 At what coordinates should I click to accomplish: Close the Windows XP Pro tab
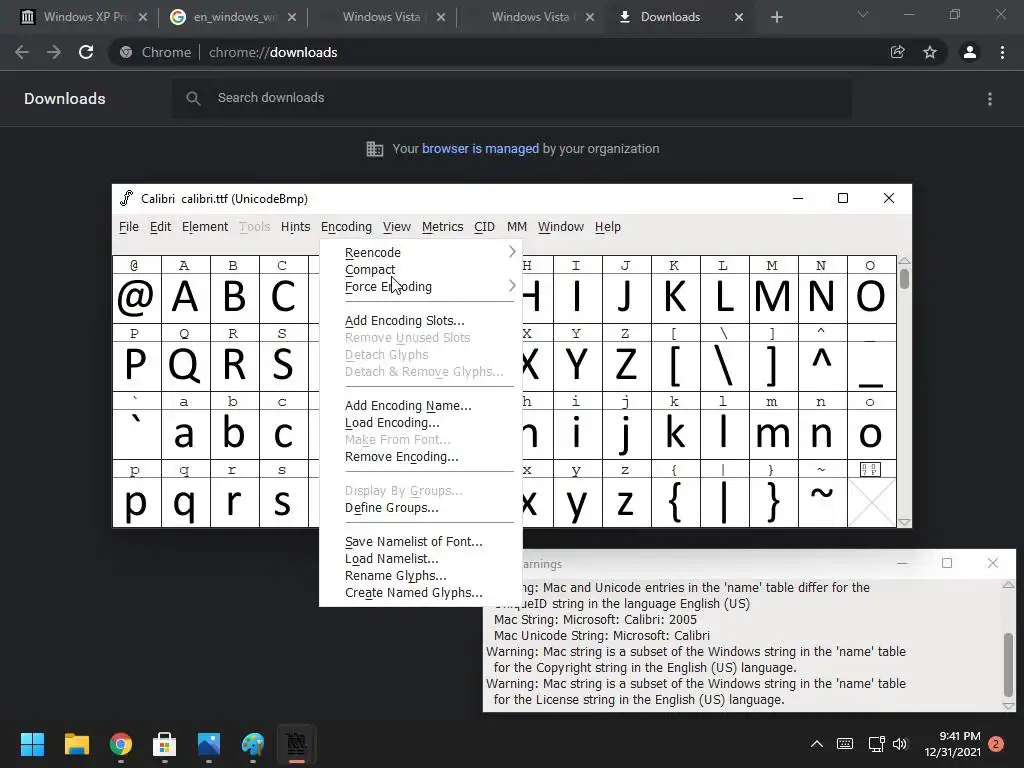(x=143, y=17)
